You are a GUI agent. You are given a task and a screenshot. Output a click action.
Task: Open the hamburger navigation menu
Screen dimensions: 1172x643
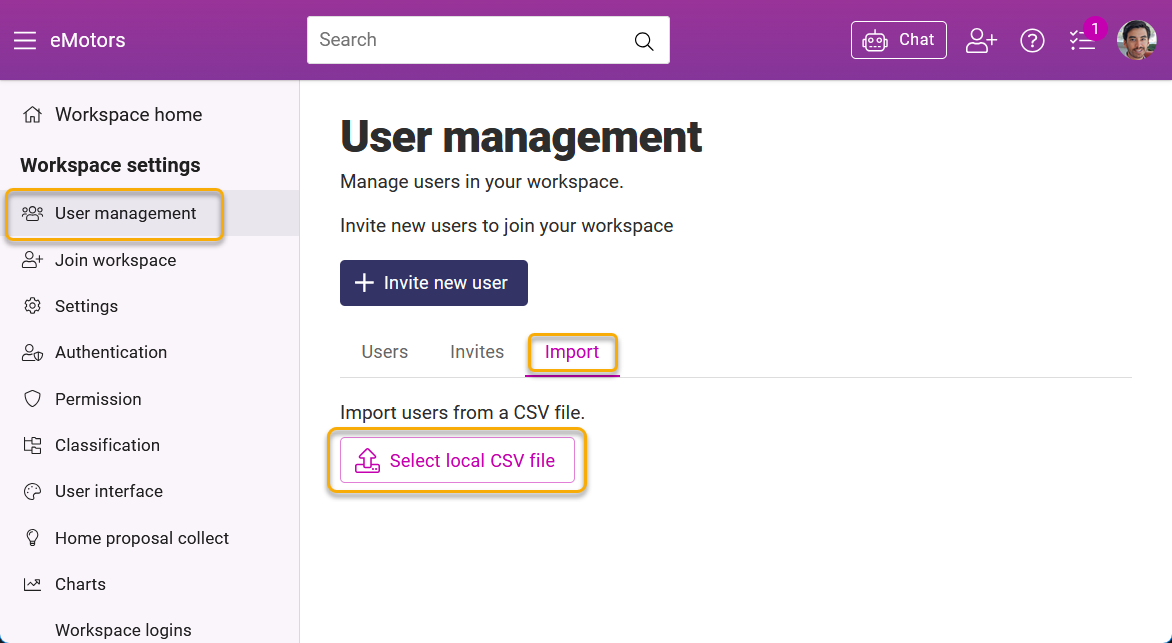click(x=24, y=41)
